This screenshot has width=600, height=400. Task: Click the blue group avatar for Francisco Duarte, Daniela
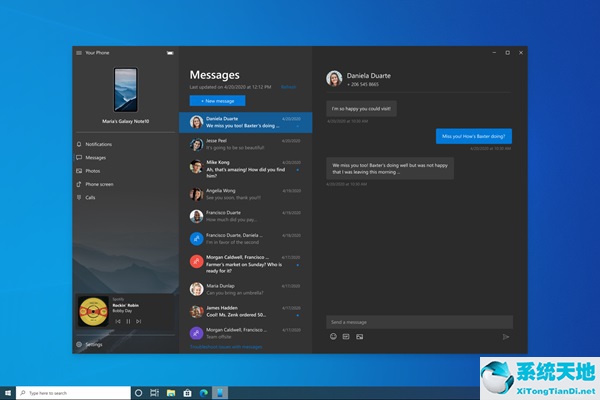tap(196, 239)
